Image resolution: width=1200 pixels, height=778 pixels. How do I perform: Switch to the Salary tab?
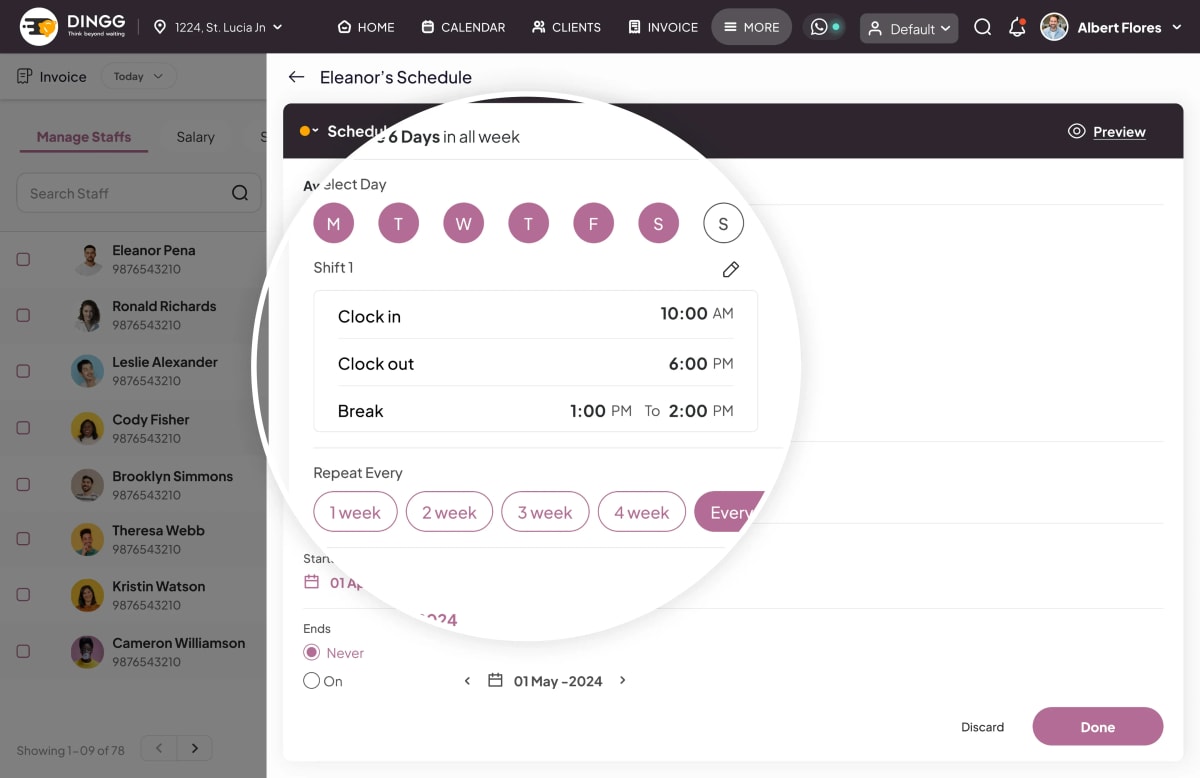click(195, 137)
